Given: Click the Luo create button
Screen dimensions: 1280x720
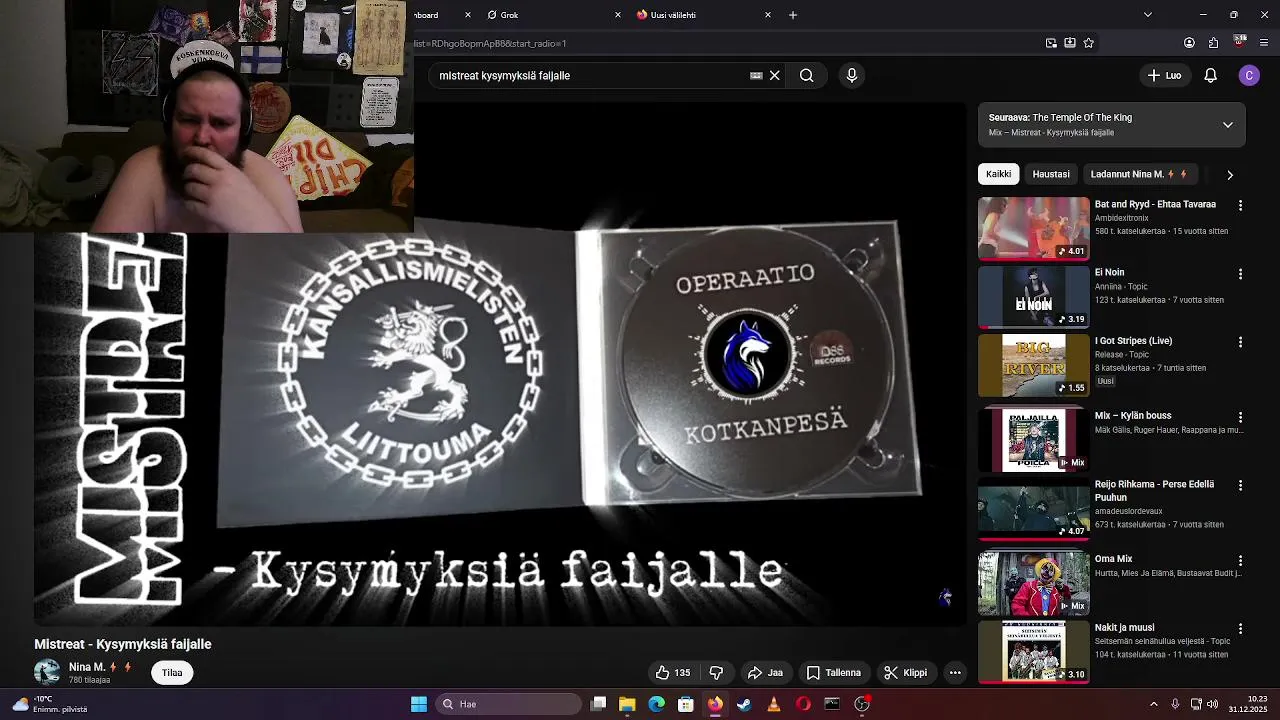Looking at the screenshot, I should click(x=1165, y=75).
